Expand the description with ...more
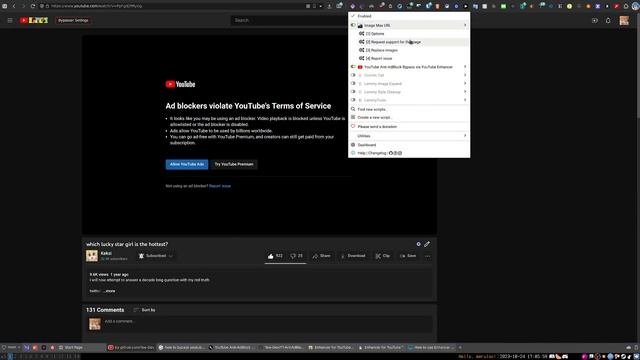The height and width of the screenshot is (360, 640). [109, 291]
